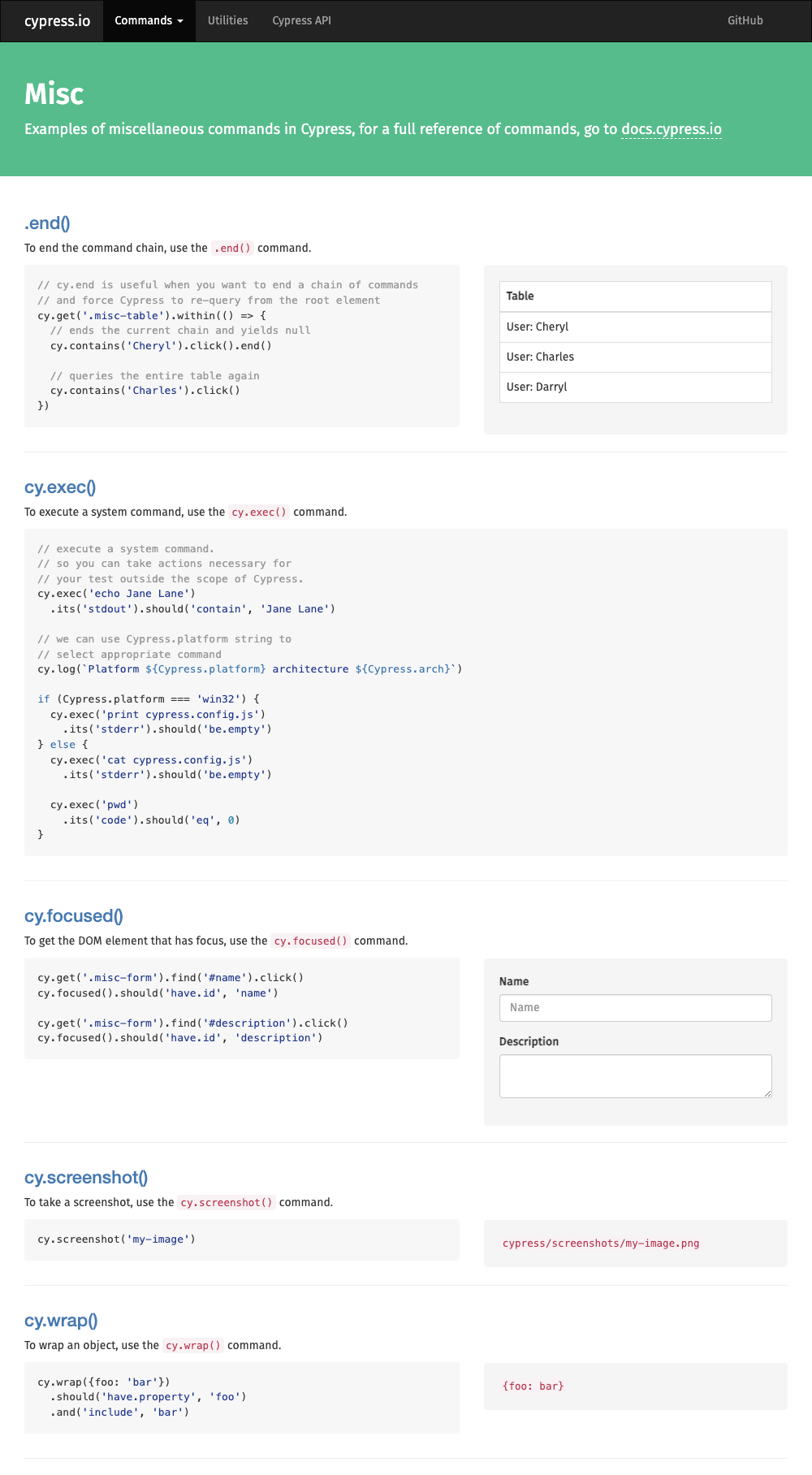Open the cy.screenshot() heading link

[86, 1178]
